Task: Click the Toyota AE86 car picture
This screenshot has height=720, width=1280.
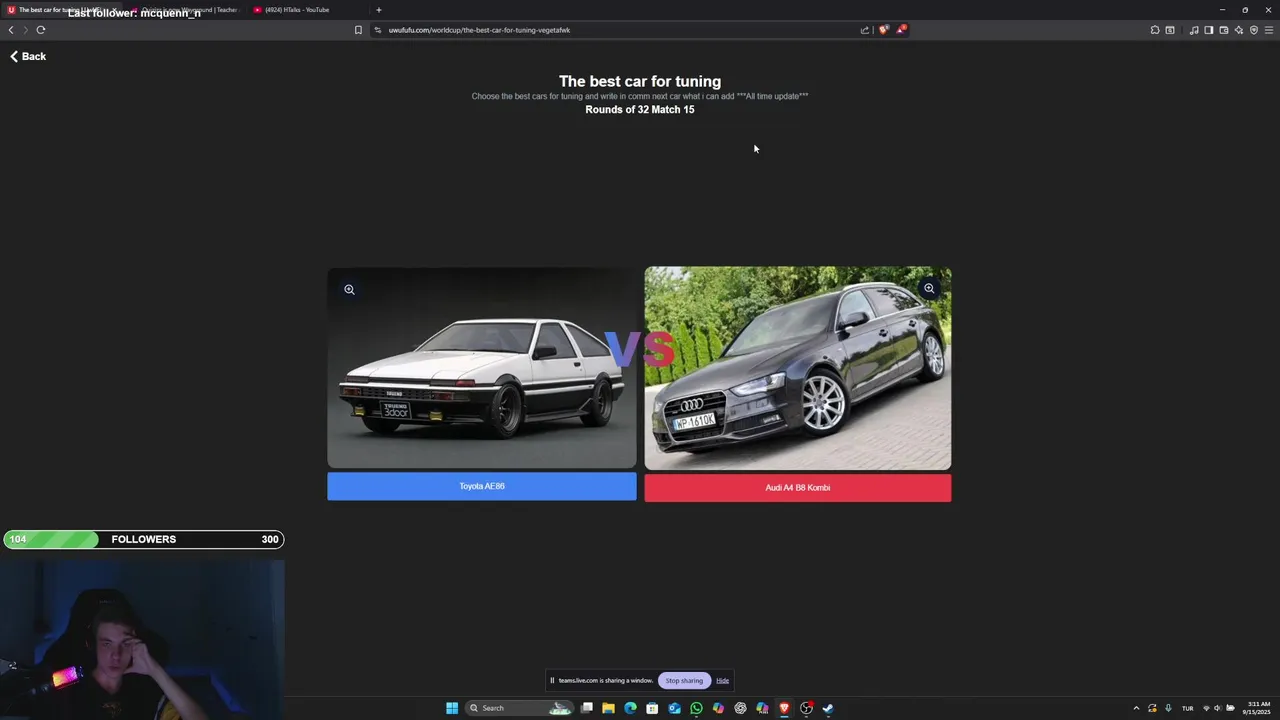Action: (482, 368)
